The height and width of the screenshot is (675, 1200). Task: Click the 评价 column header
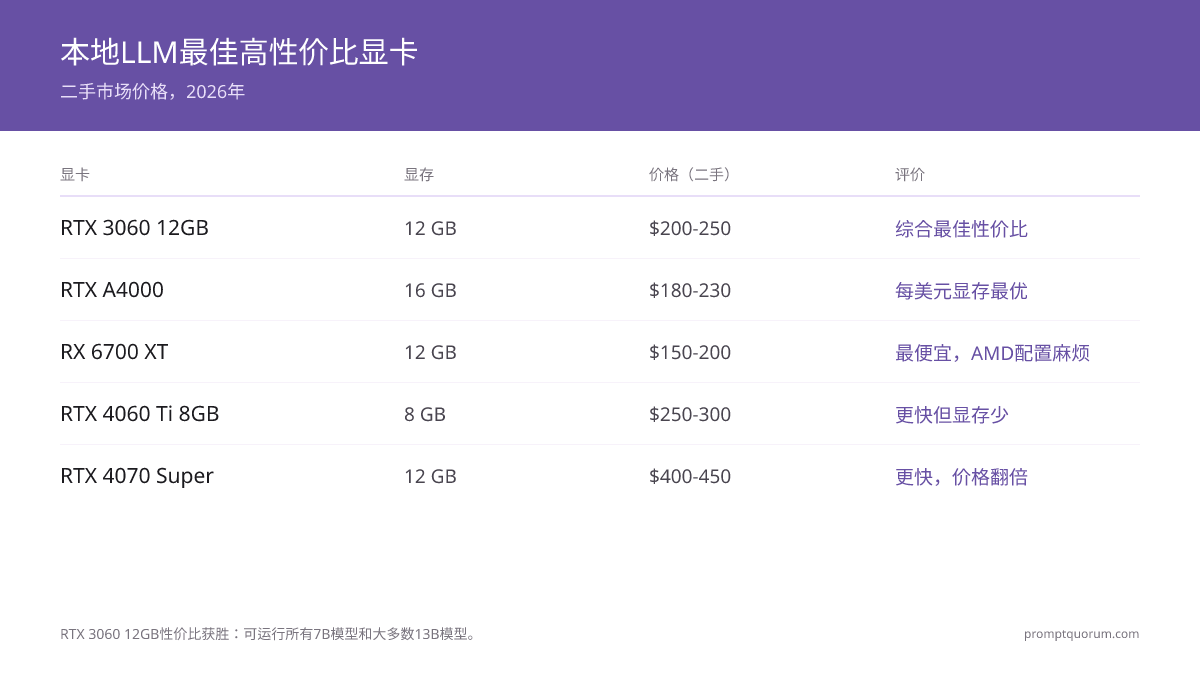(910, 174)
